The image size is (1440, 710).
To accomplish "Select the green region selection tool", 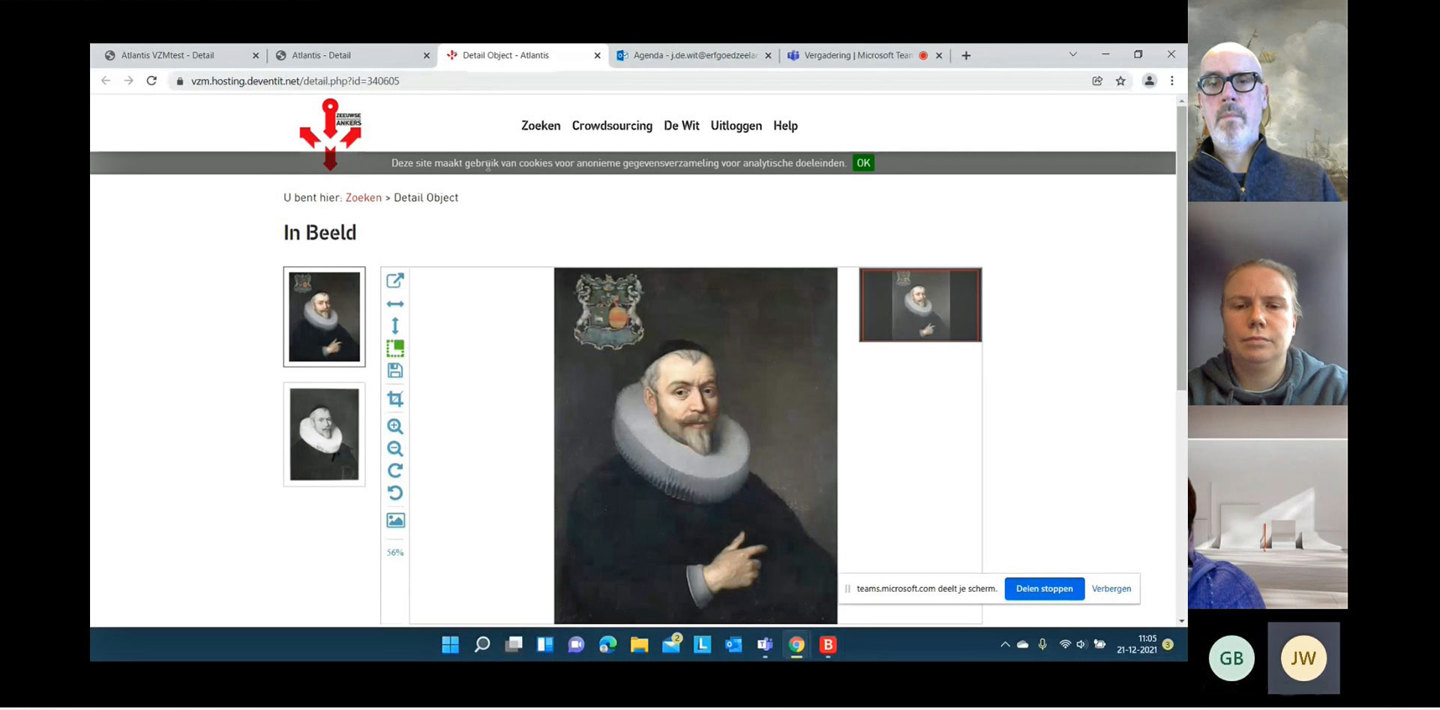I will [395, 348].
